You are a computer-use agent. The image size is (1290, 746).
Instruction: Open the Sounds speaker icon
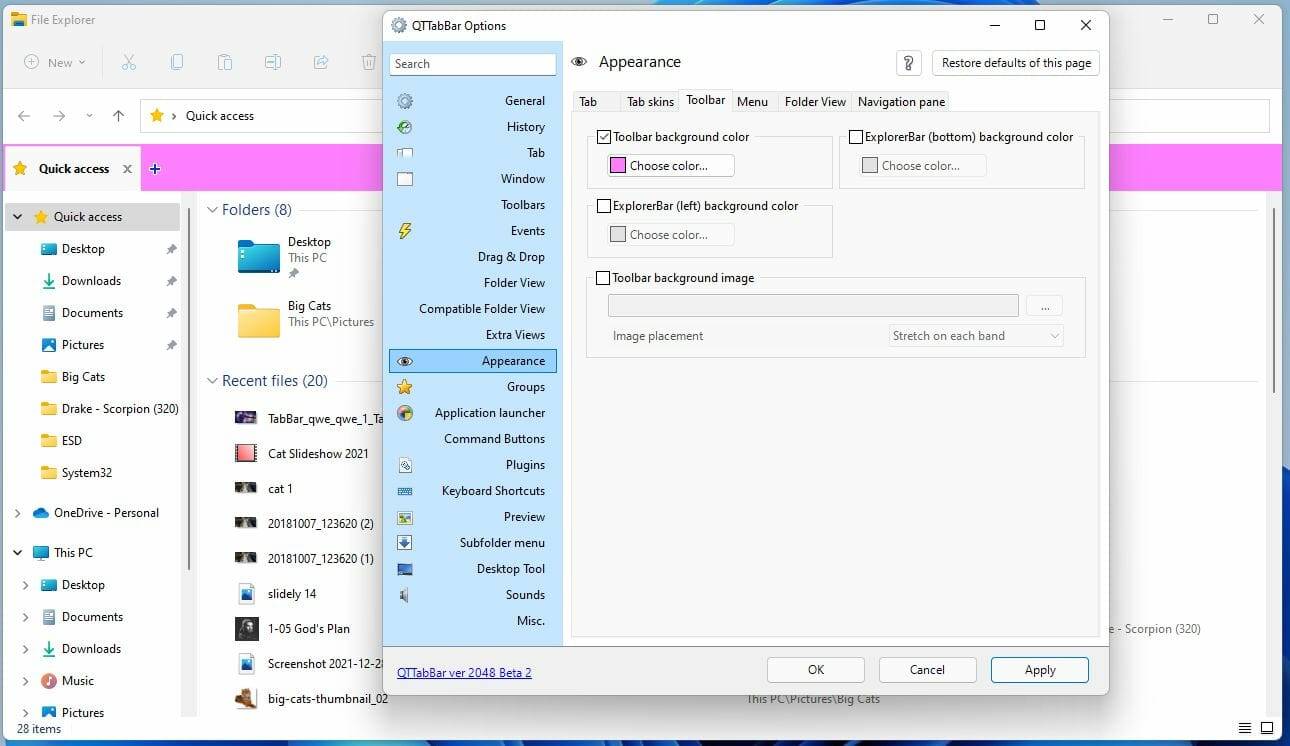pyautogui.click(x=405, y=594)
